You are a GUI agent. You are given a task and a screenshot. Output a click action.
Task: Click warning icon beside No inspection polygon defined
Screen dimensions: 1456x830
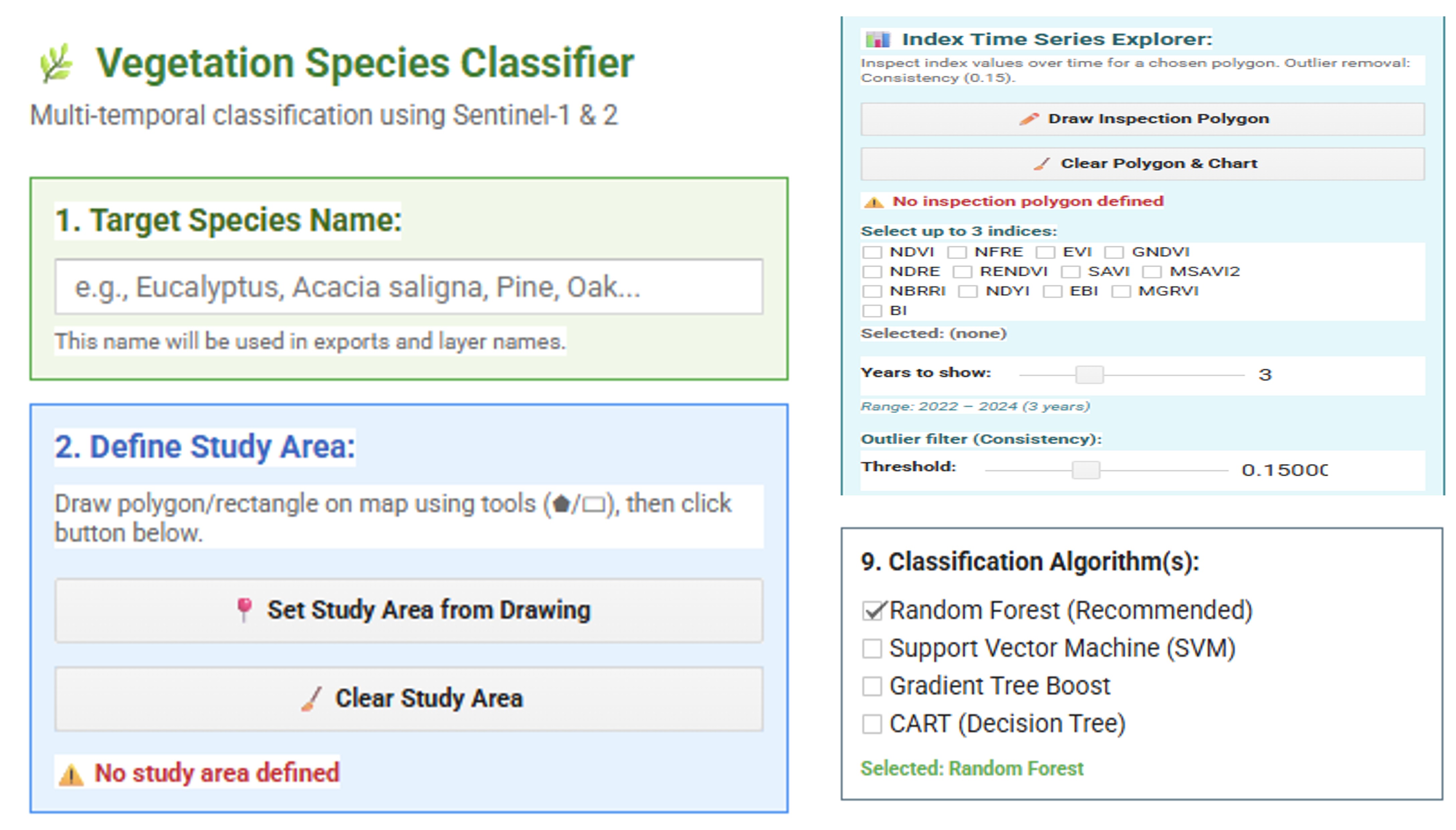pyautogui.click(x=873, y=202)
